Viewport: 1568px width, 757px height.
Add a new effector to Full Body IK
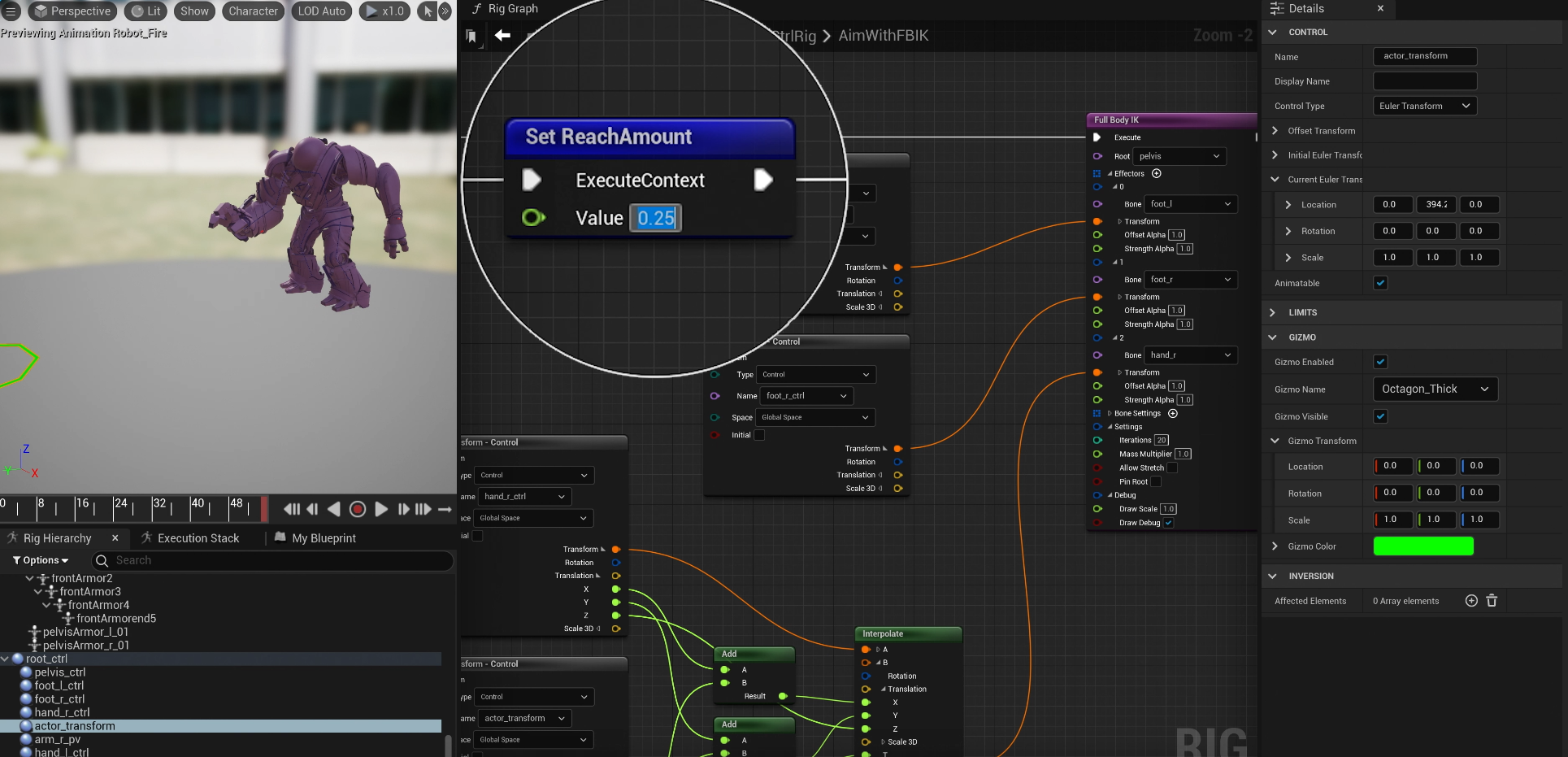pyautogui.click(x=1157, y=173)
